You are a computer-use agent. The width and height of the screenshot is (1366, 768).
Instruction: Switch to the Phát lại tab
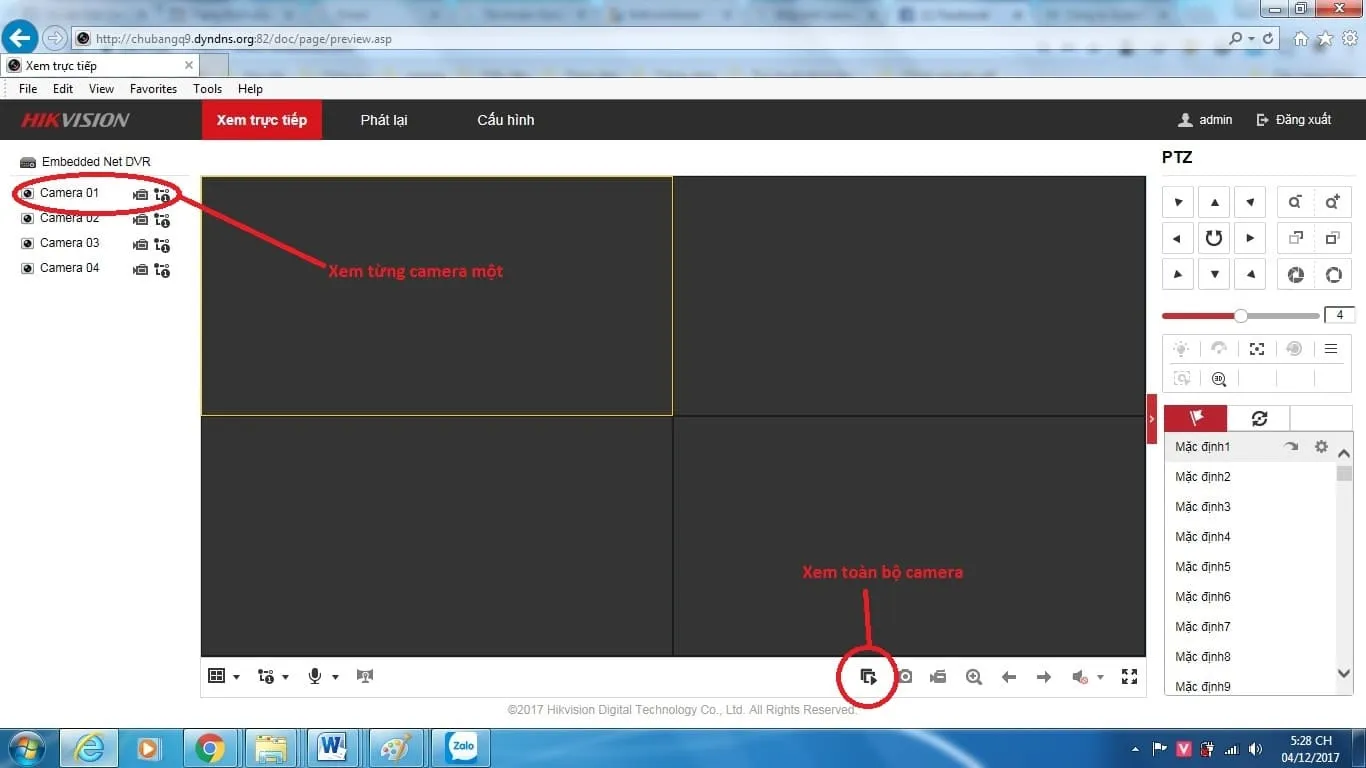[x=383, y=119]
